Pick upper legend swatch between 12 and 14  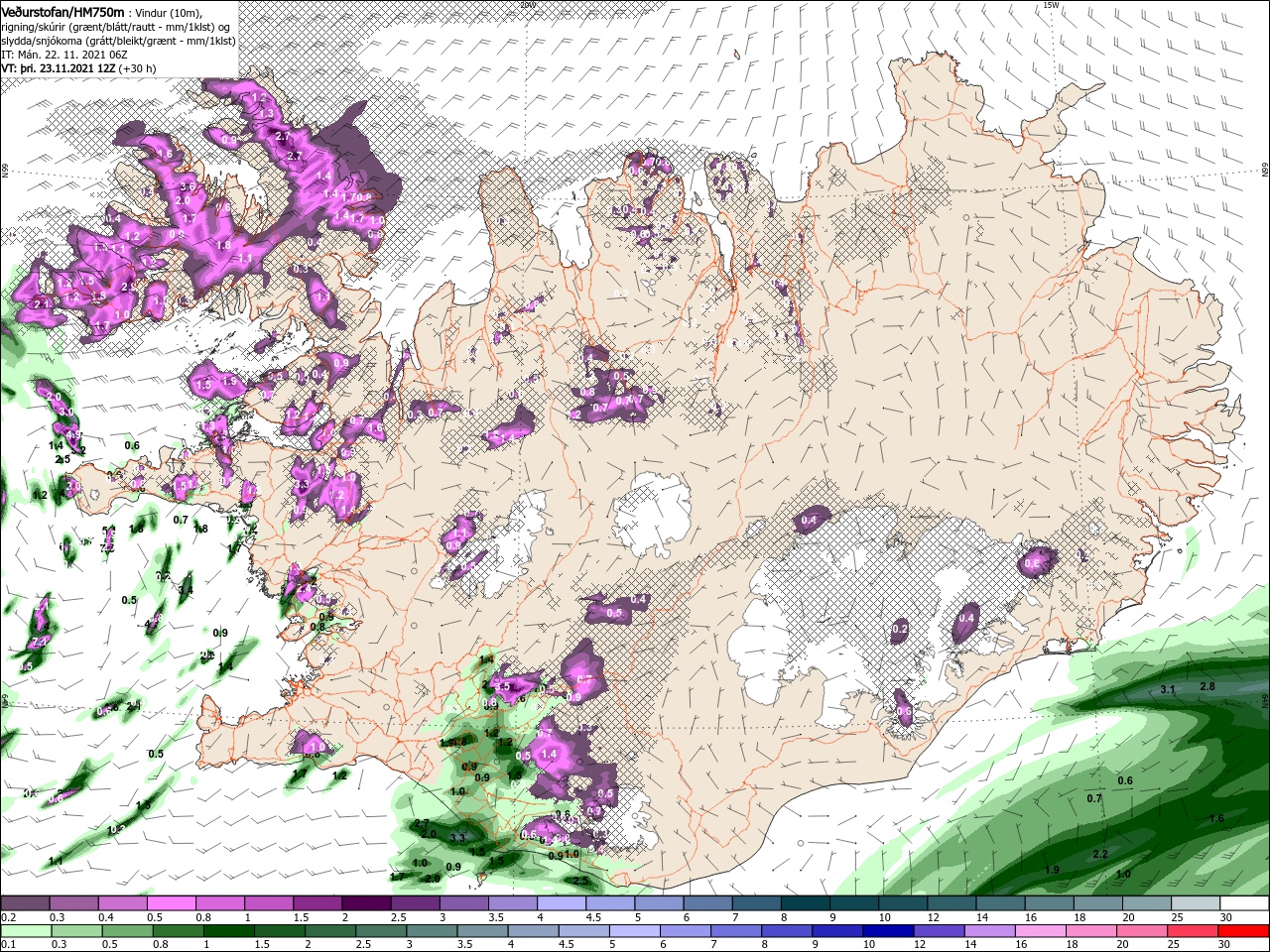tap(952, 903)
